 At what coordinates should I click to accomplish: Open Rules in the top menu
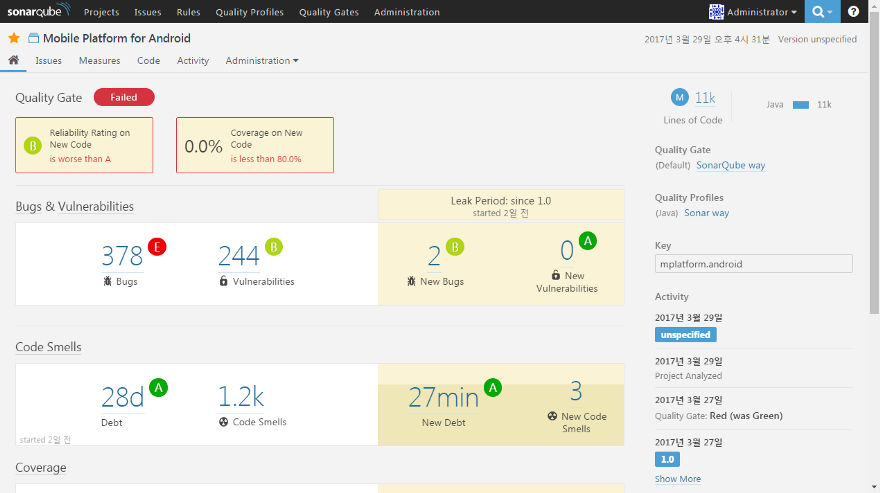point(188,12)
